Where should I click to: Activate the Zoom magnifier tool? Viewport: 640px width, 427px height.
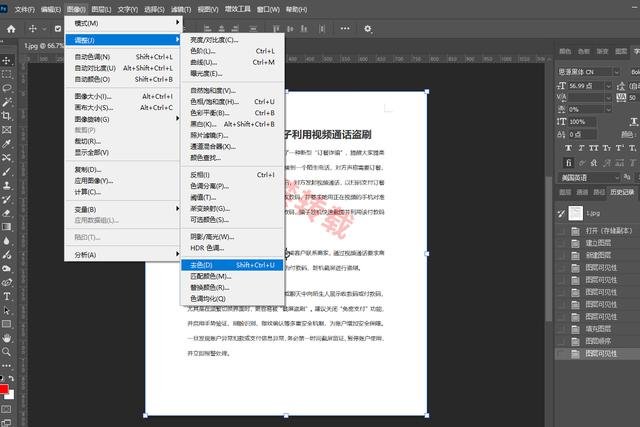click(x=6, y=352)
